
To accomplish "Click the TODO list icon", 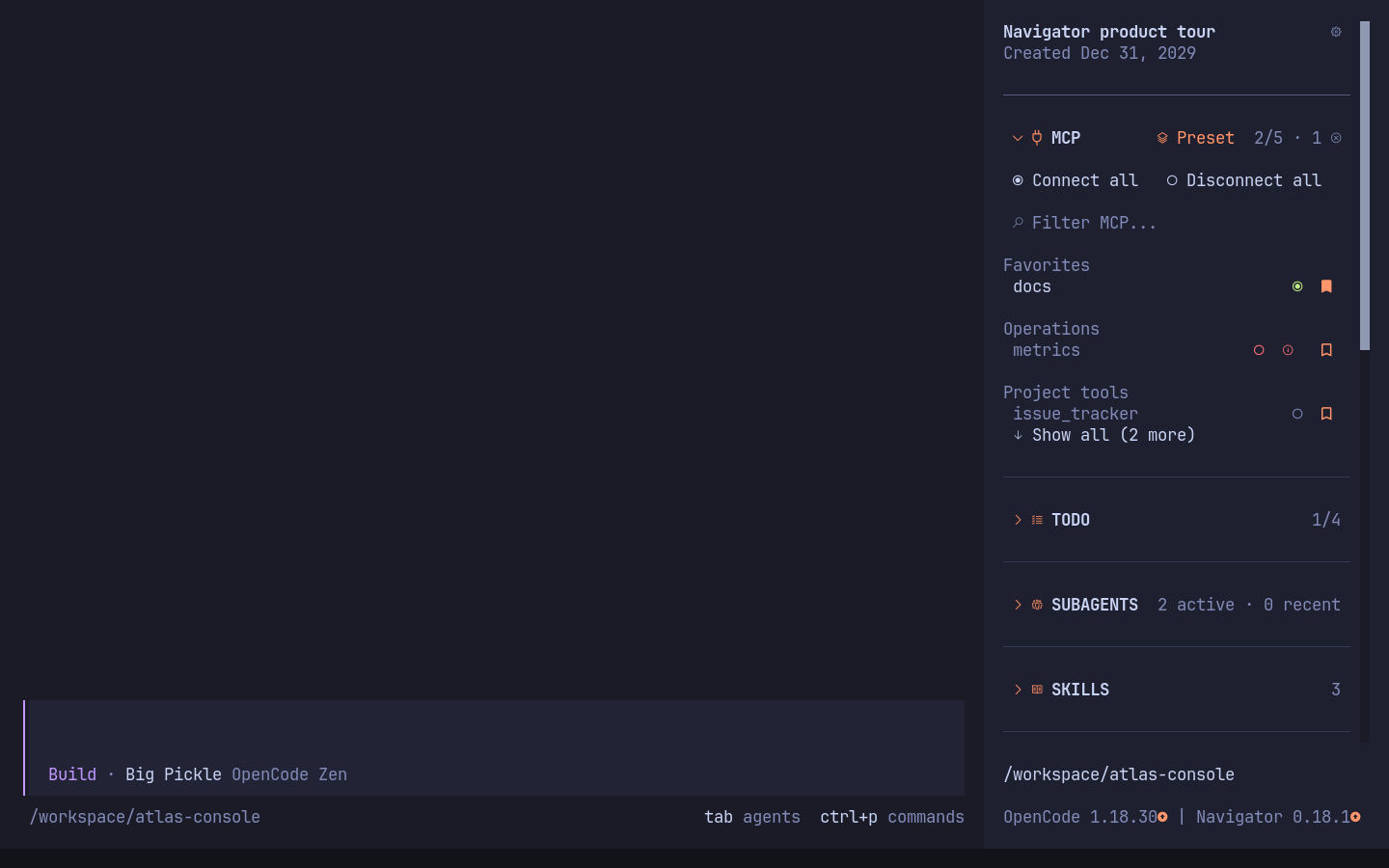I will coord(1037,520).
